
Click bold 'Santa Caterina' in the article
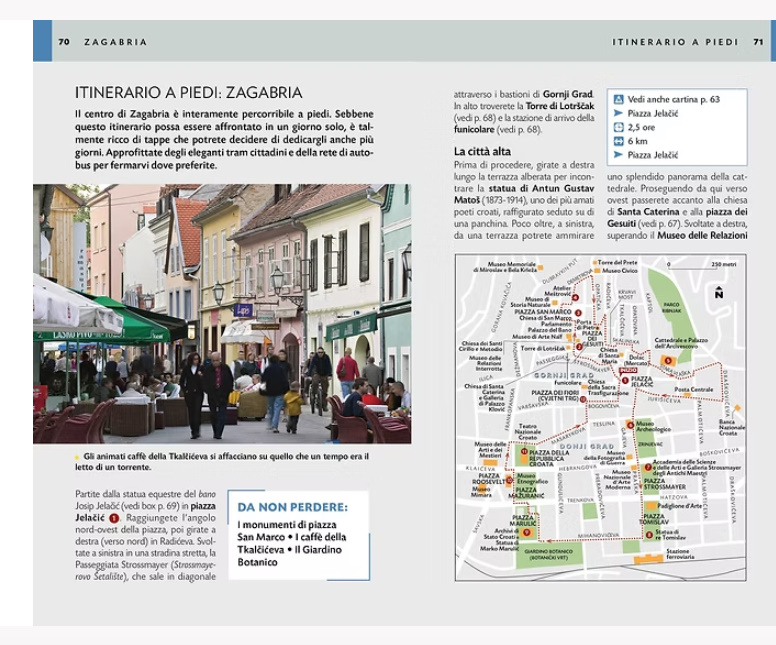coord(648,212)
